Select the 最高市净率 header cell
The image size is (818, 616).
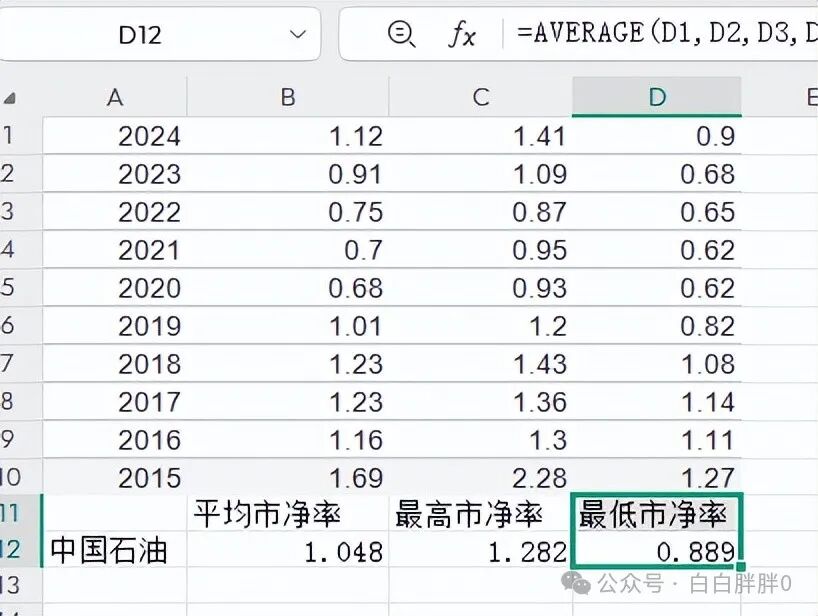coord(480,513)
